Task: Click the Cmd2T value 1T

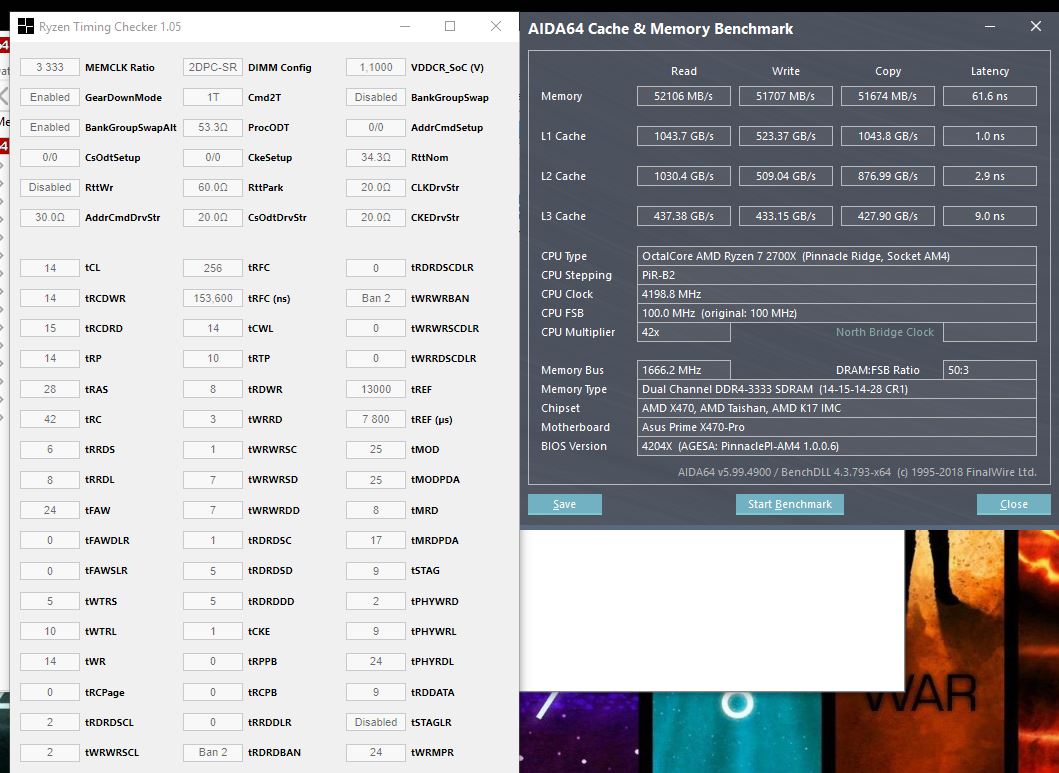Action: (x=213, y=97)
